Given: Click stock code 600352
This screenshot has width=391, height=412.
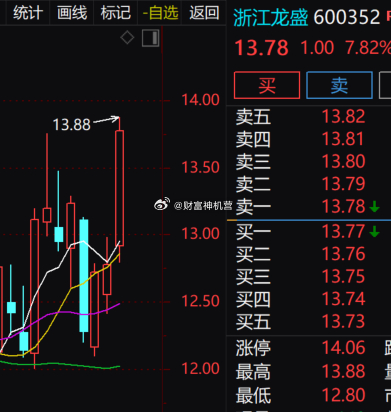Looking at the screenshot, I should (x=347, y=17).
